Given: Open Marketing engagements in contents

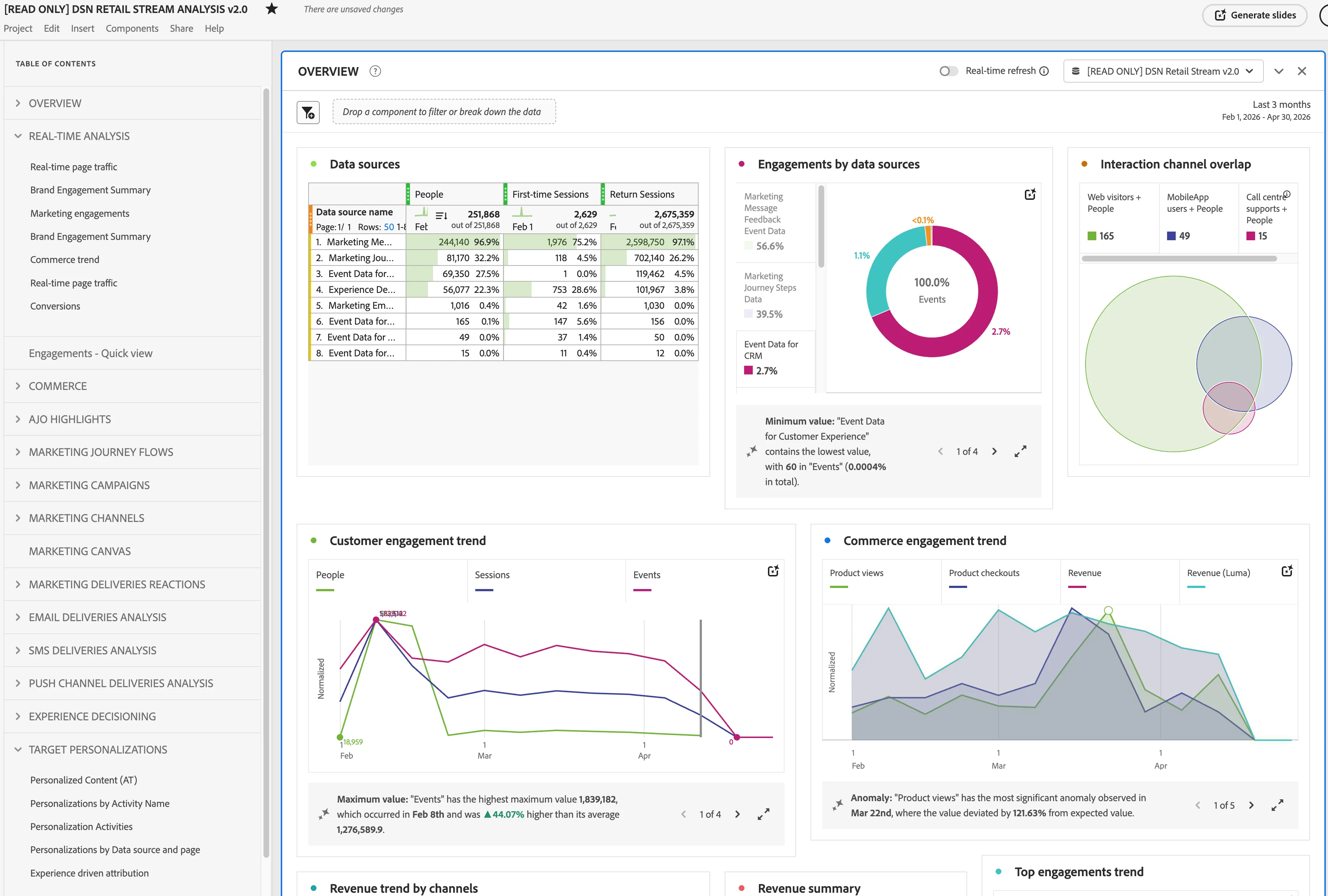Looking at the screenshot, I should pos(79,214).
